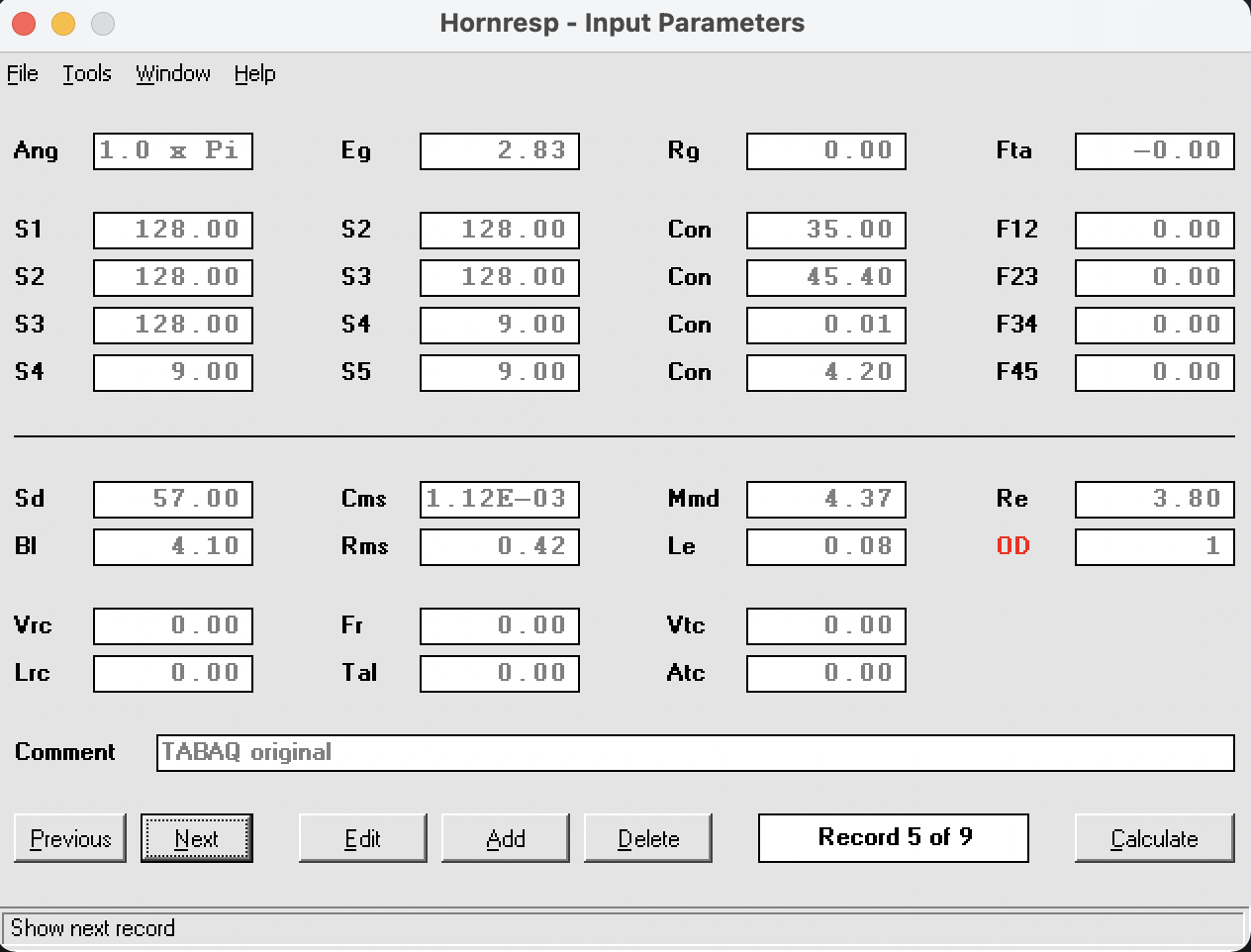The image size is (1251, 952).
Task: Select the Rg input field
Action: [826, 151]
